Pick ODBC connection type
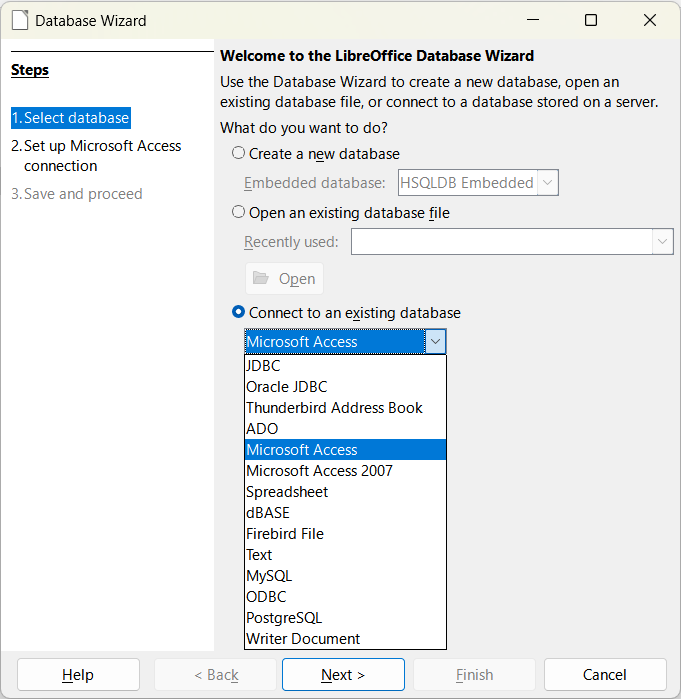 point(345,596)
